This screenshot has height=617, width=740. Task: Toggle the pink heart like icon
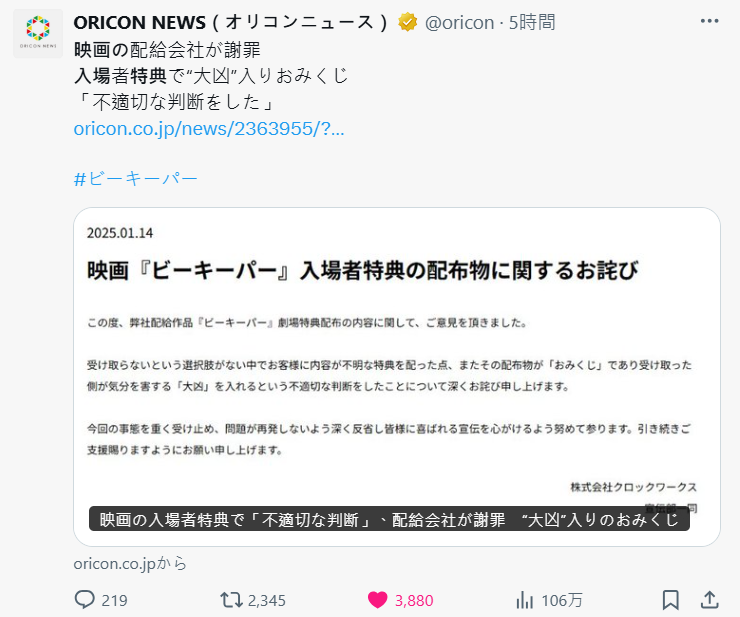pos(378,600)
